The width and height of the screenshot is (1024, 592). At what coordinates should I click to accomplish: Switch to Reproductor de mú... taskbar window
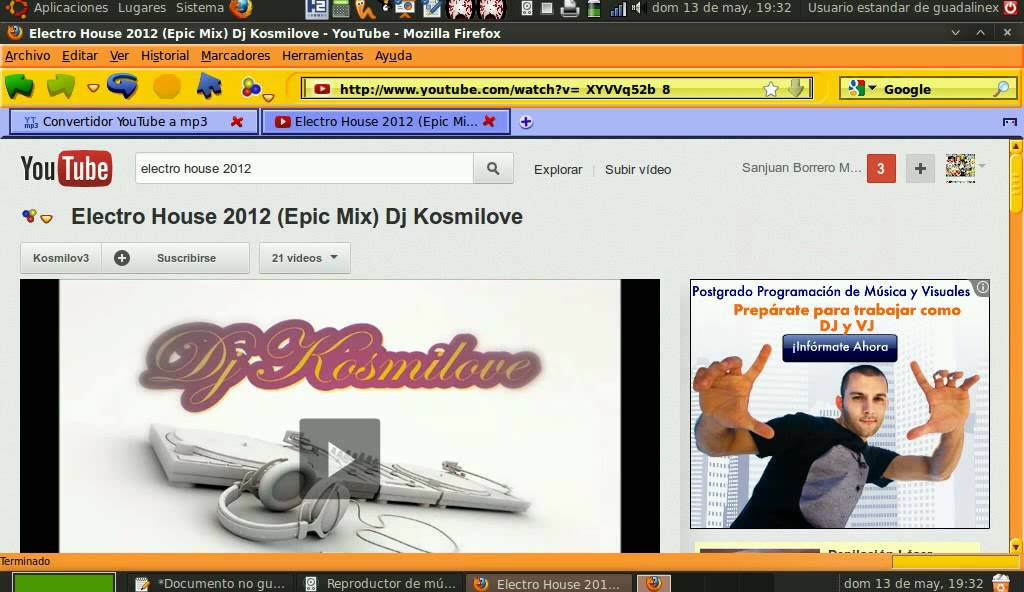click(x=380, y=584)
